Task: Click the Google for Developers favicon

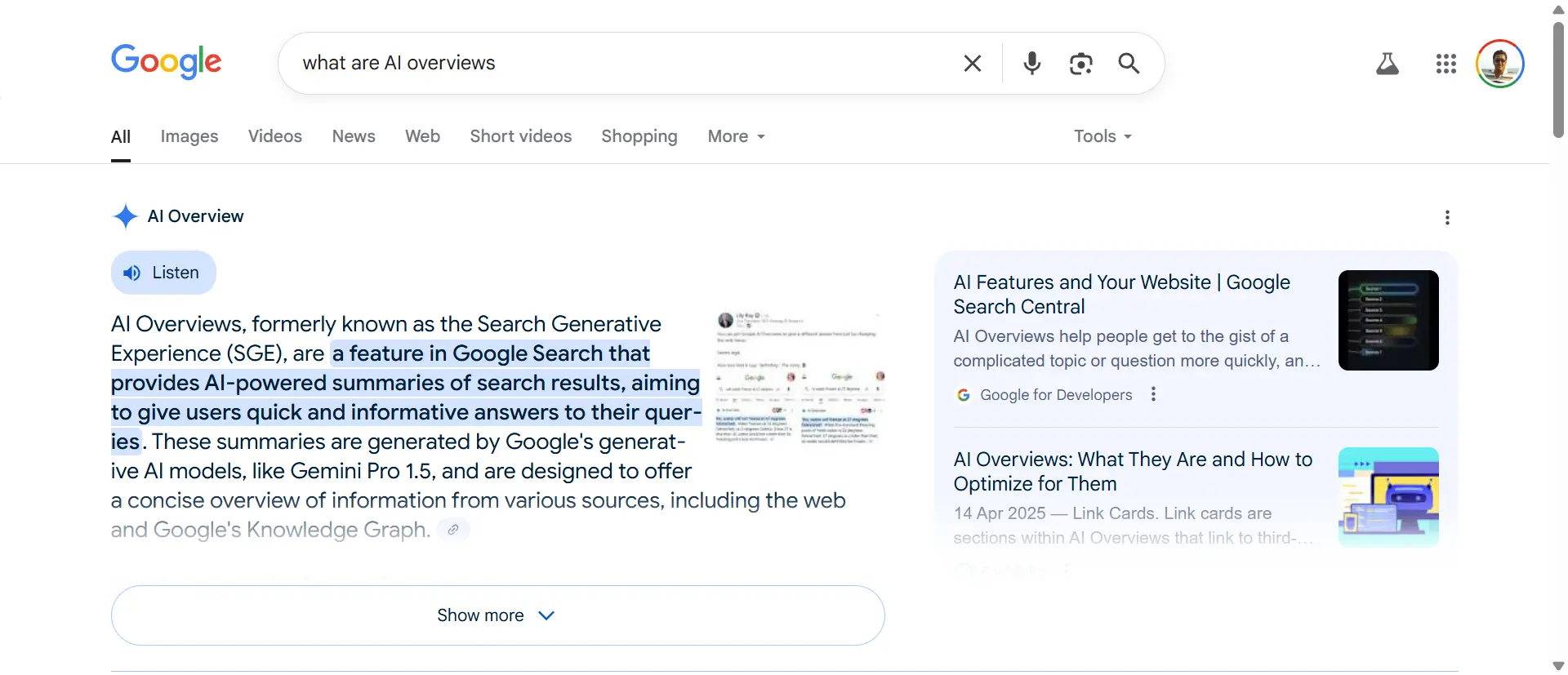Action: [x=964, y=395]
